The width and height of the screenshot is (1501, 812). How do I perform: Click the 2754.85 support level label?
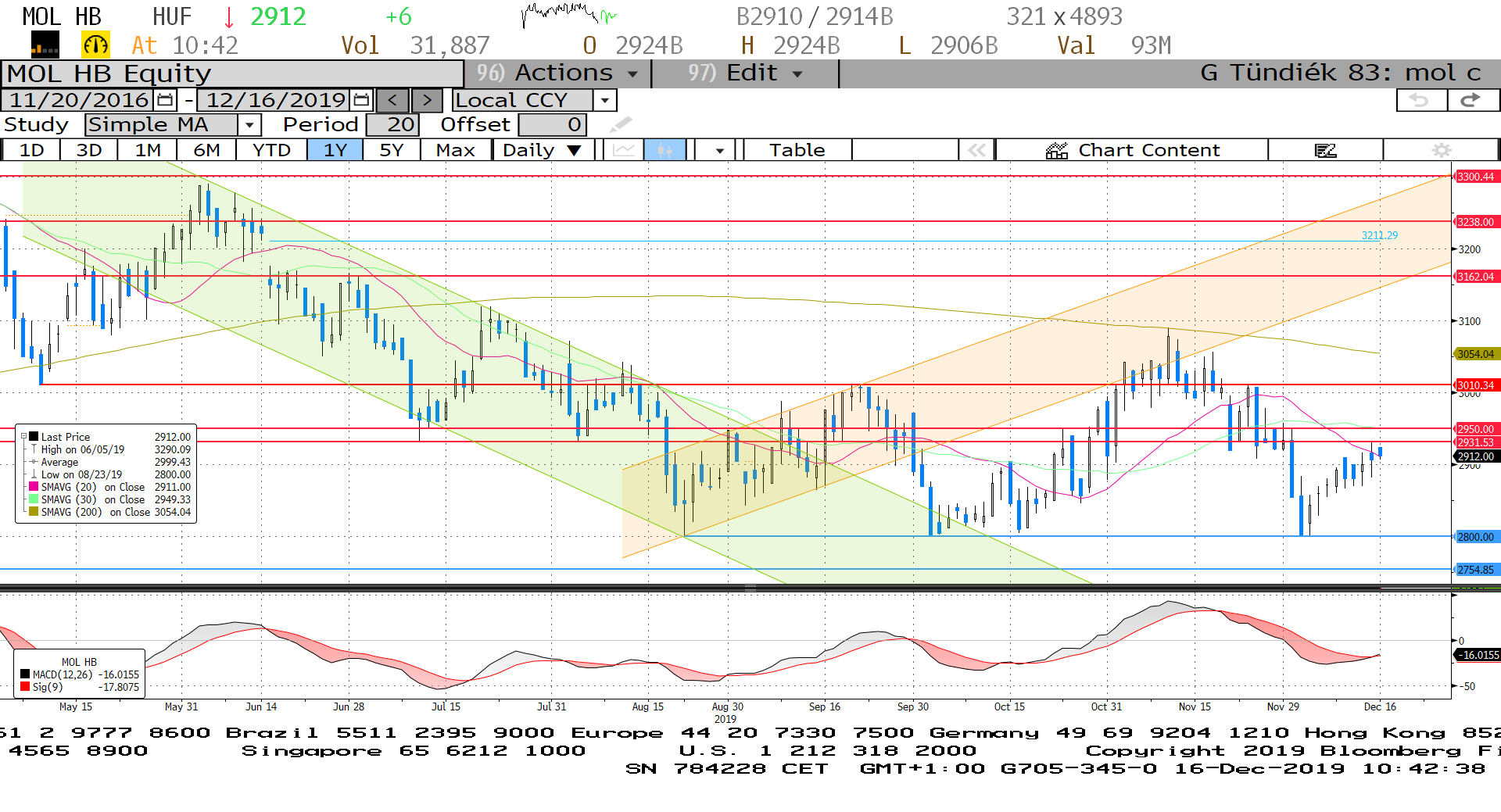pyautogui.click(x=1475, y=570)
